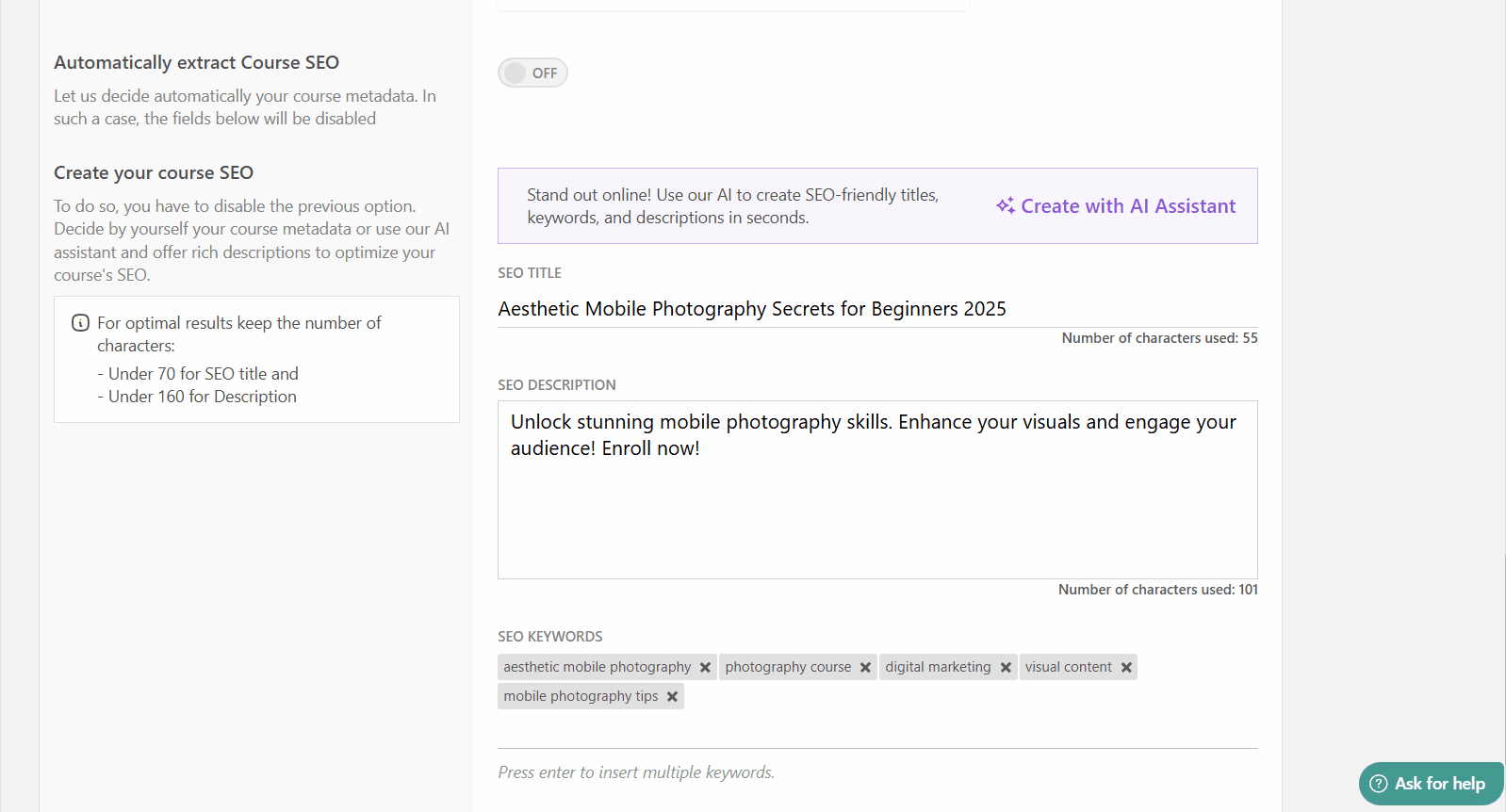The image size is (1506, 812).
Task: Click the 'SEO DESCRIPTION' label
Action: (x=557, y=385)
